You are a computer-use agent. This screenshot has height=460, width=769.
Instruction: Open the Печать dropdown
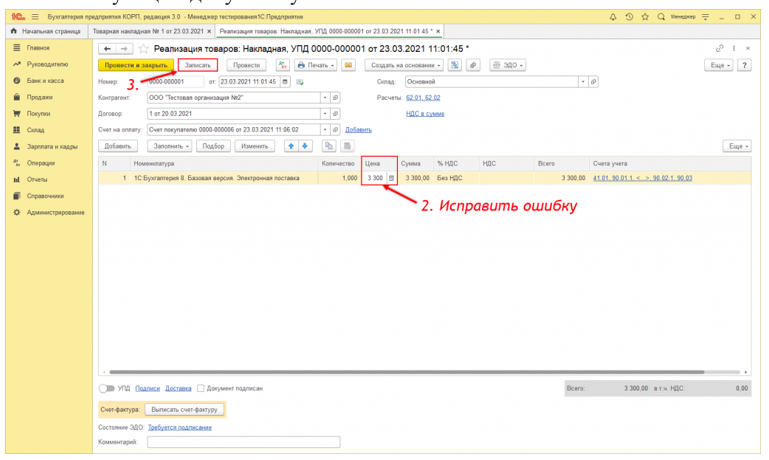[x=315, y=65]
